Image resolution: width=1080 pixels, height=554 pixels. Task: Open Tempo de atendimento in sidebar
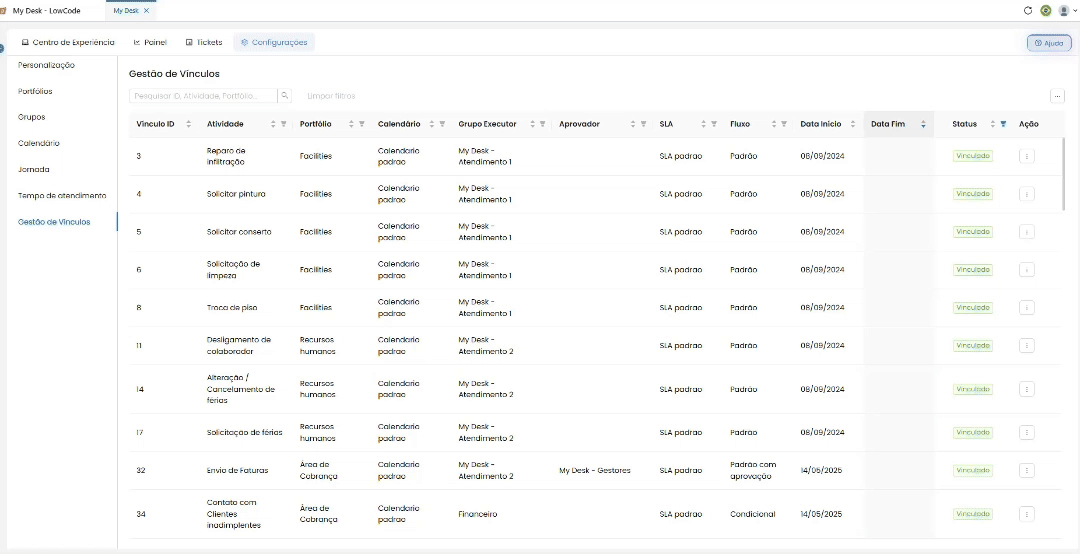point(62,196)
